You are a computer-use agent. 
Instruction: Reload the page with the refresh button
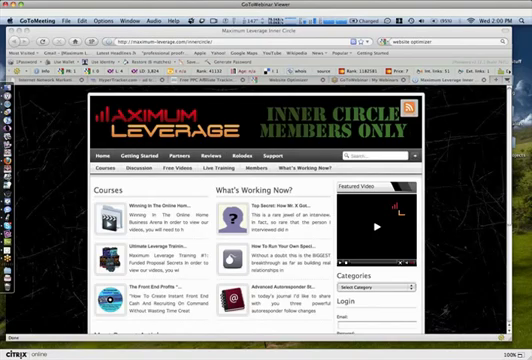click(42, 41)
